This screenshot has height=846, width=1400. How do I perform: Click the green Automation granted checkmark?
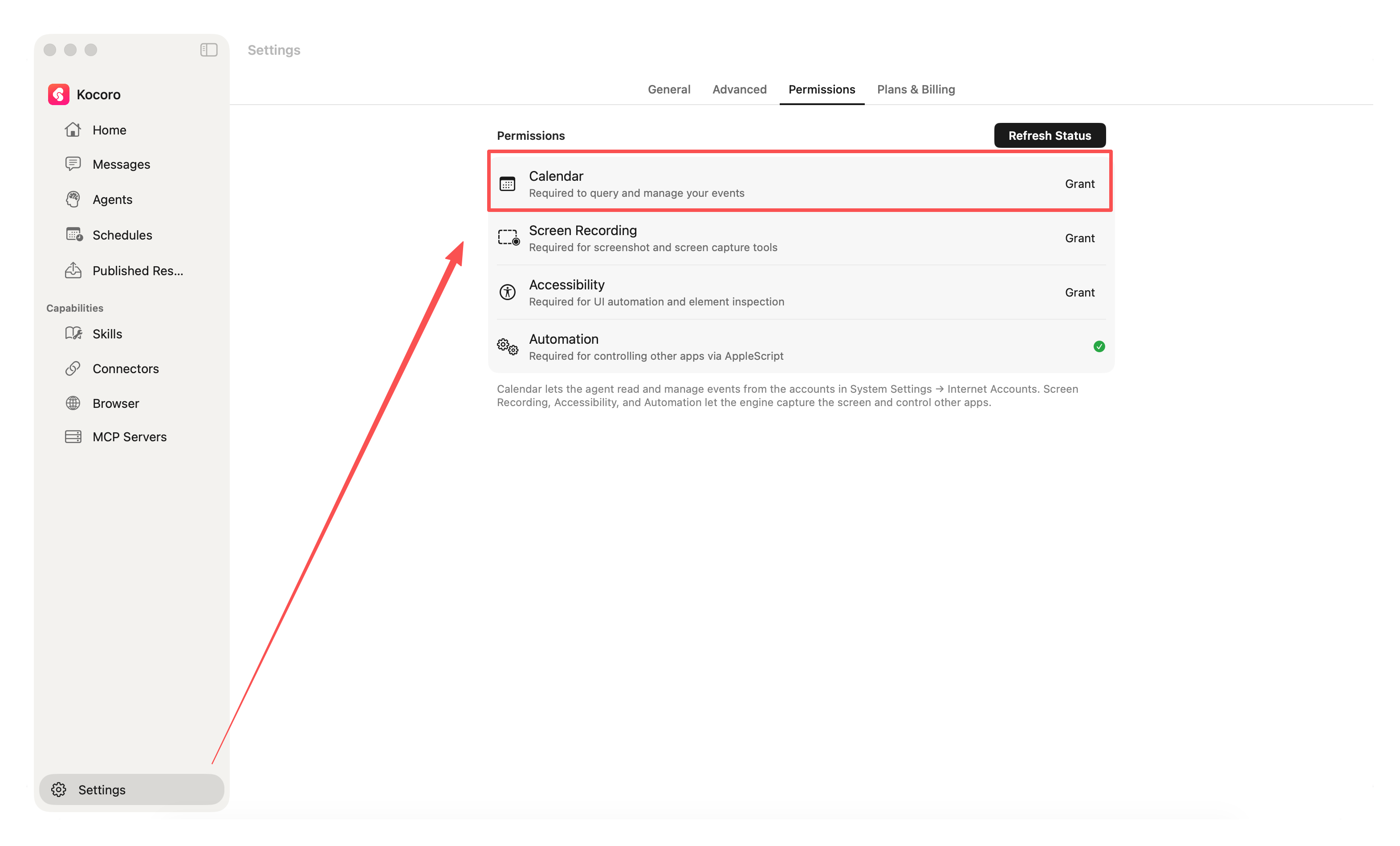pos(1099,346)
